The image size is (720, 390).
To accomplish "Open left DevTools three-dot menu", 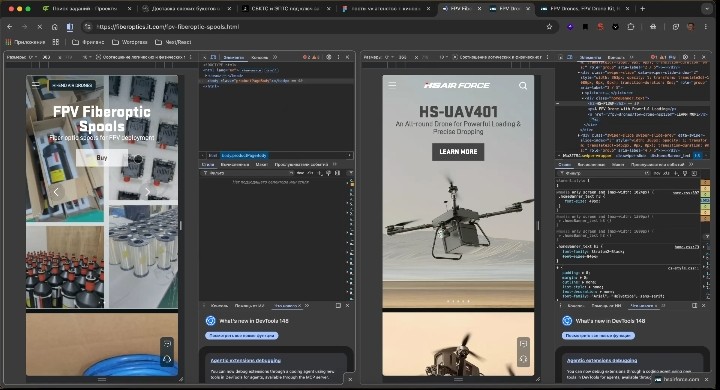I will click(x=339, y=57).
